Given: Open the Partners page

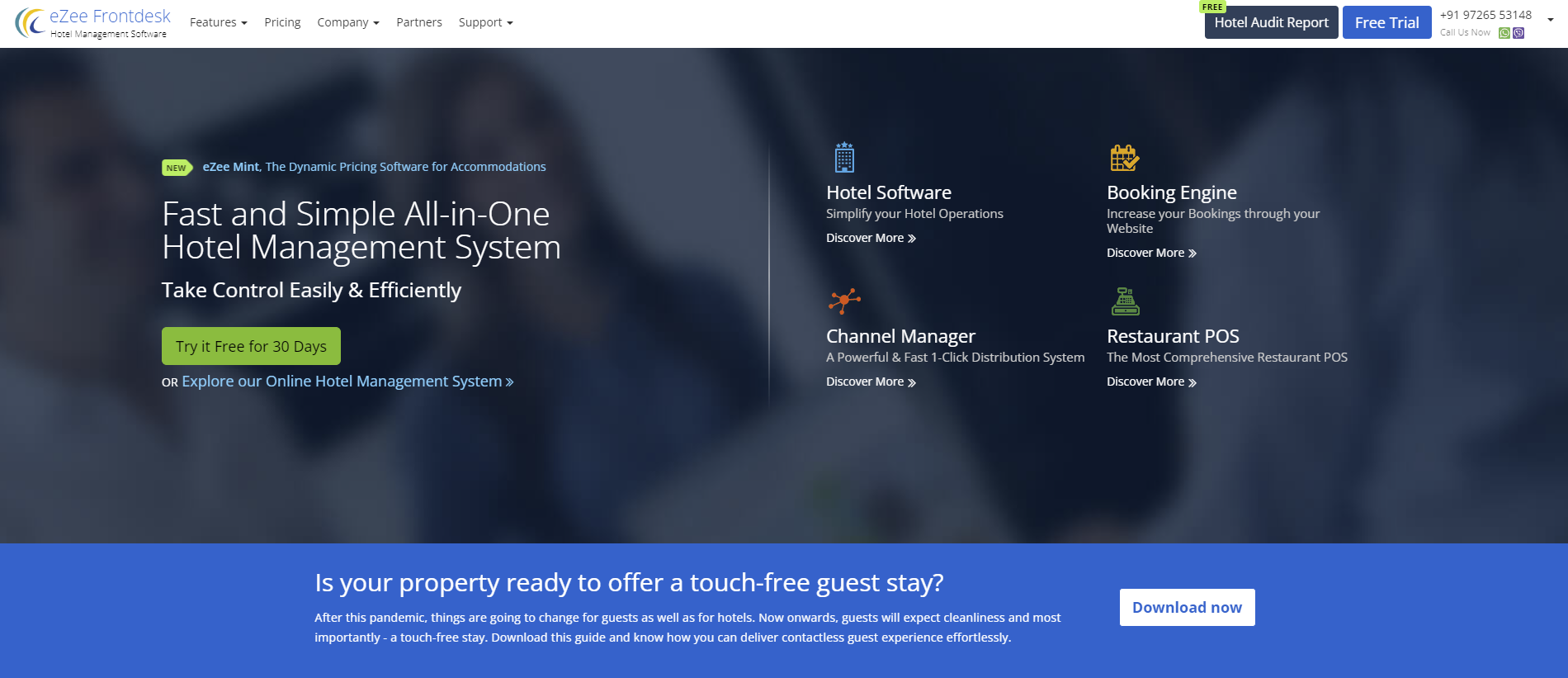Looking at the screenshot, I should point(419,22).
